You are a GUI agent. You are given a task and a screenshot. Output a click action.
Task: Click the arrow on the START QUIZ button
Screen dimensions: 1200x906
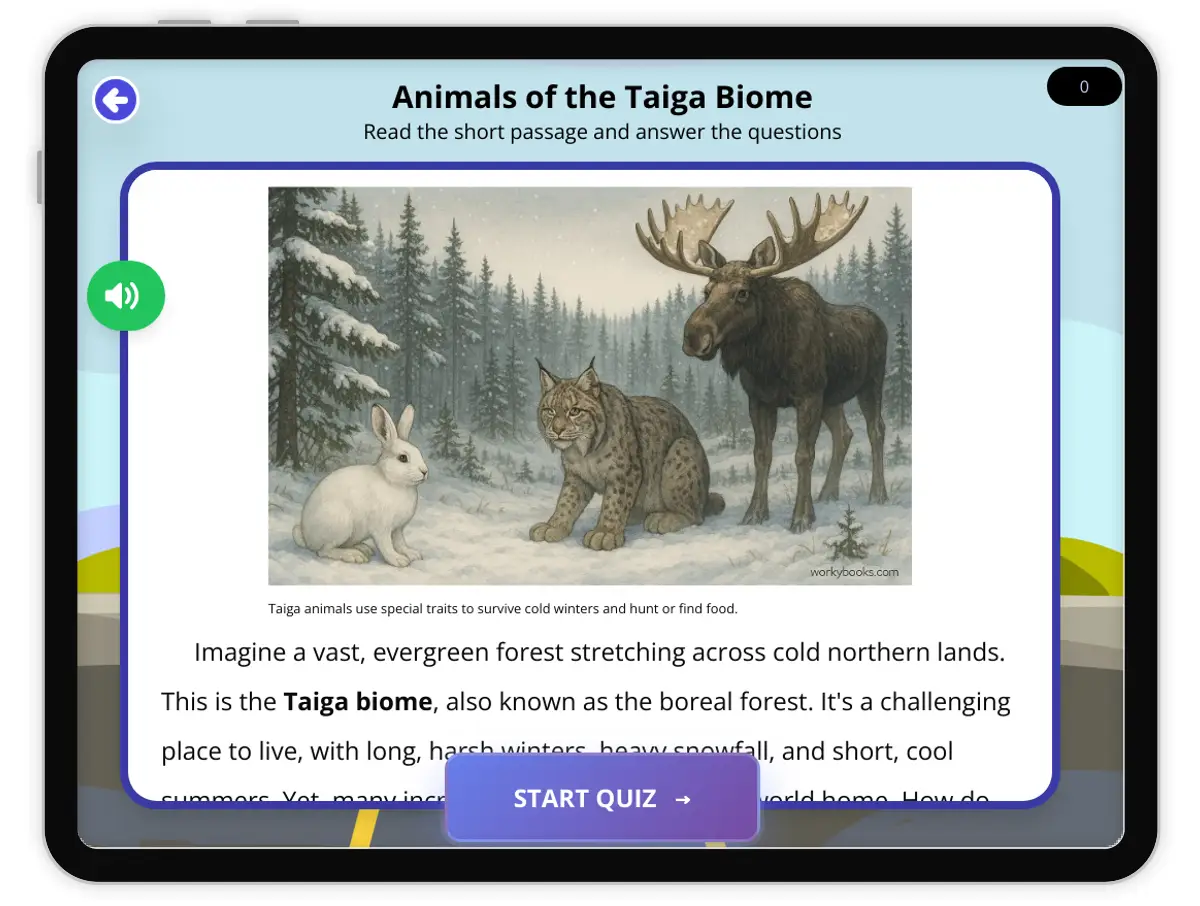click(683, 799)
